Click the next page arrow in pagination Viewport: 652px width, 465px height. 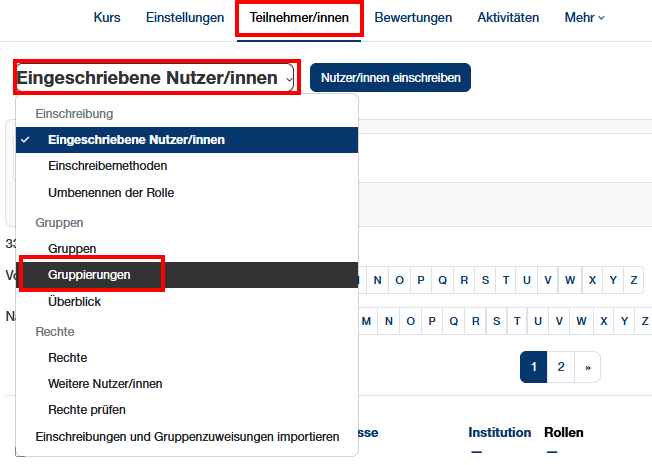[588, 367]
